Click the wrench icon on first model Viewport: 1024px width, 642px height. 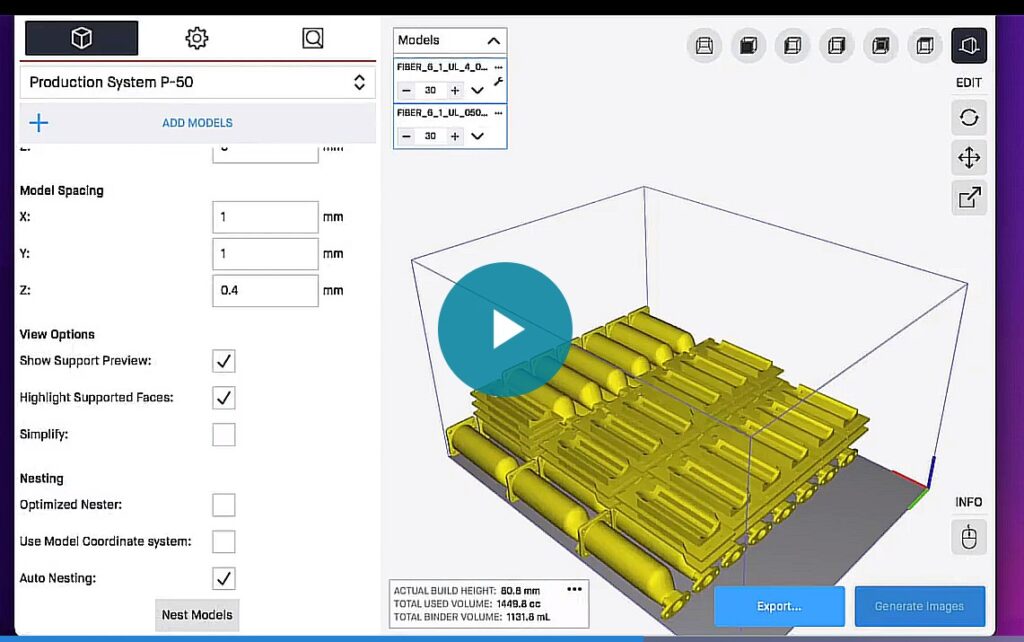click(498, 82)
